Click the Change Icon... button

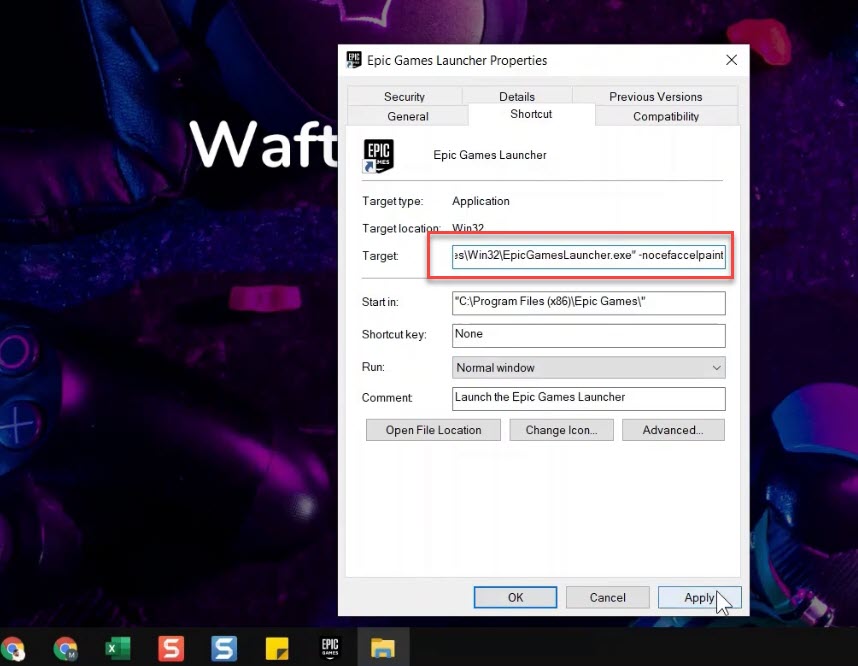pyautogui.click(x=561, y=430)
